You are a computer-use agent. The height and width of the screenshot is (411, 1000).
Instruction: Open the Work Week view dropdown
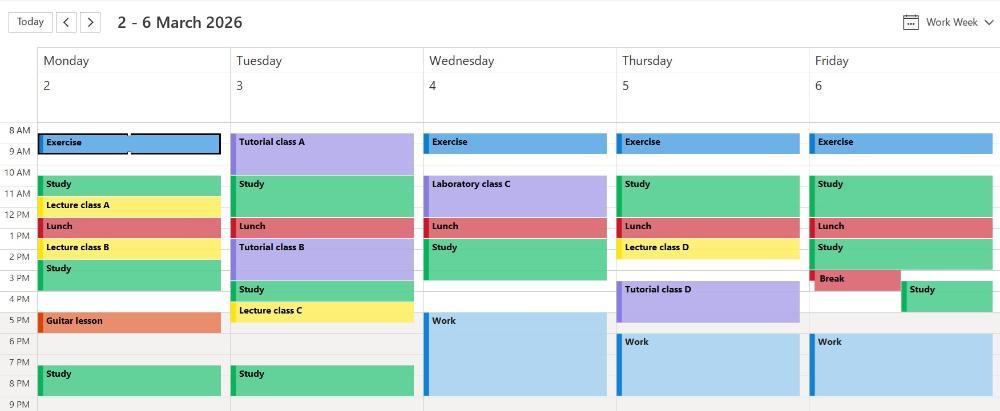(x=960, y=22)
